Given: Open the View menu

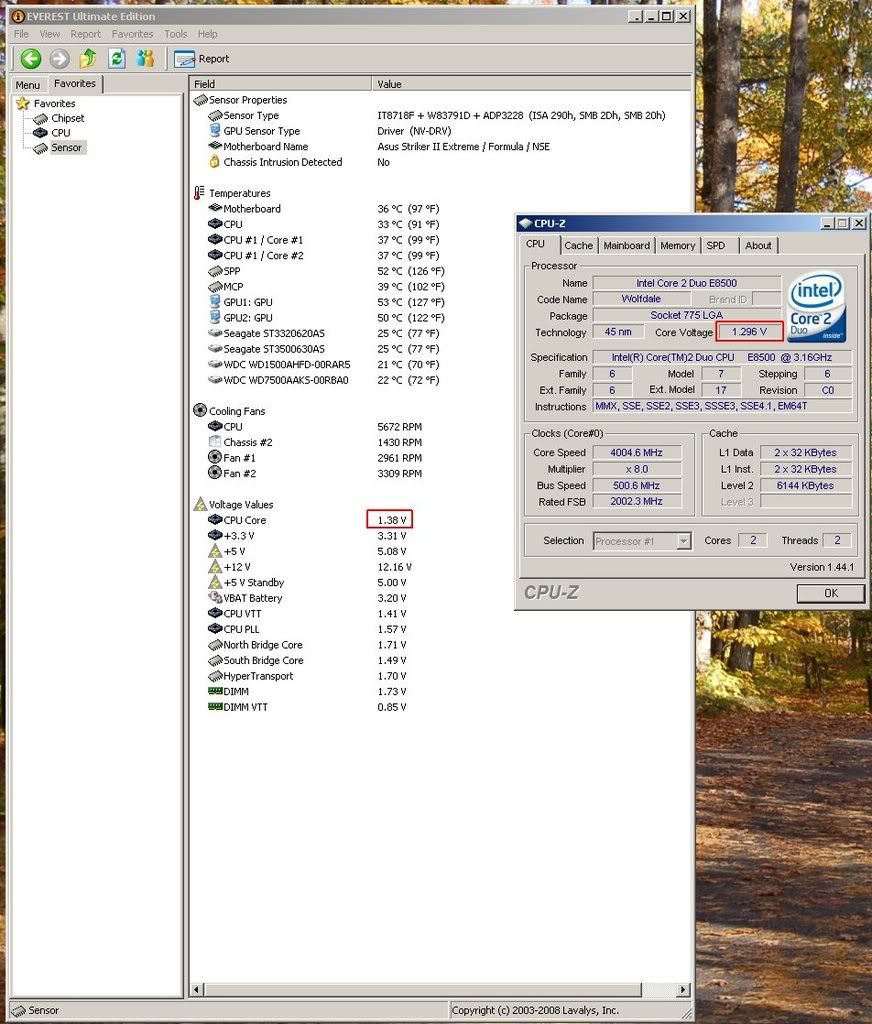Looking at the screenshot, I should (50, 34).
